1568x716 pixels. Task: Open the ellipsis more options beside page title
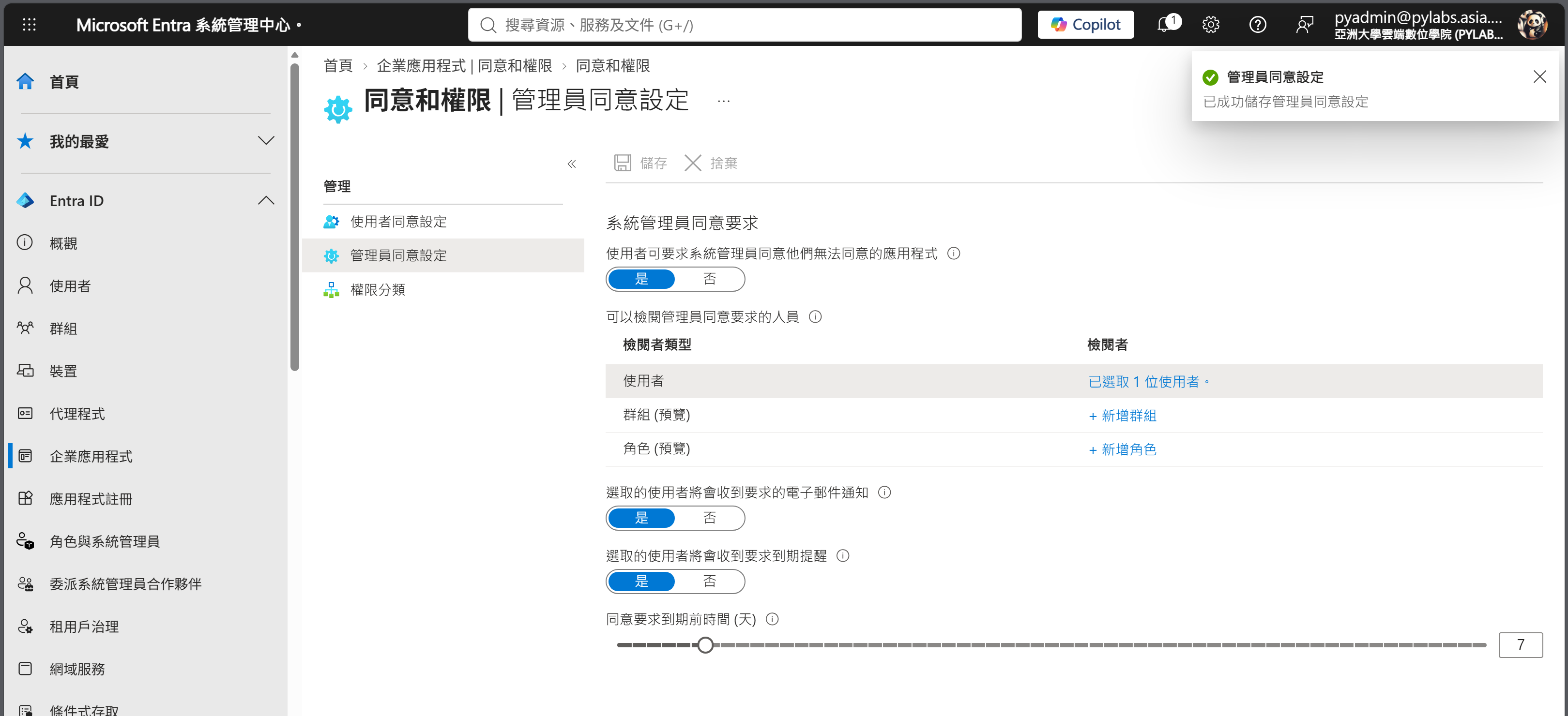click(x=724, y=101)
